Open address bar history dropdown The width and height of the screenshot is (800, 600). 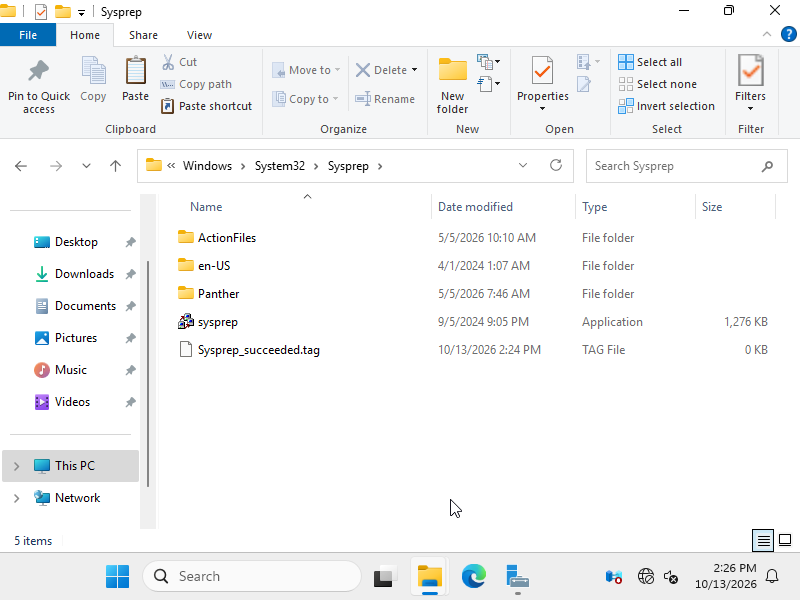523,165
